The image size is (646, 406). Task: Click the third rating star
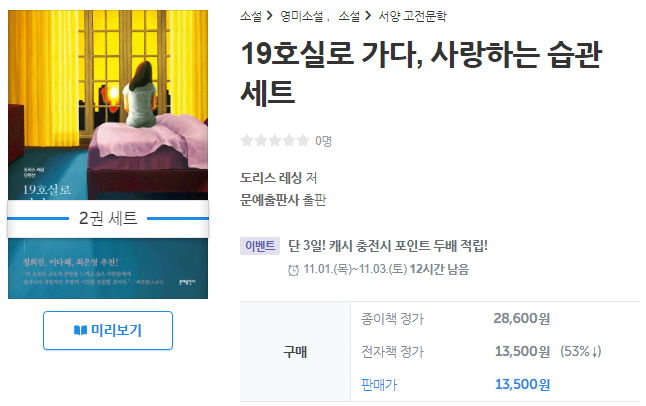tap(275, 141)
